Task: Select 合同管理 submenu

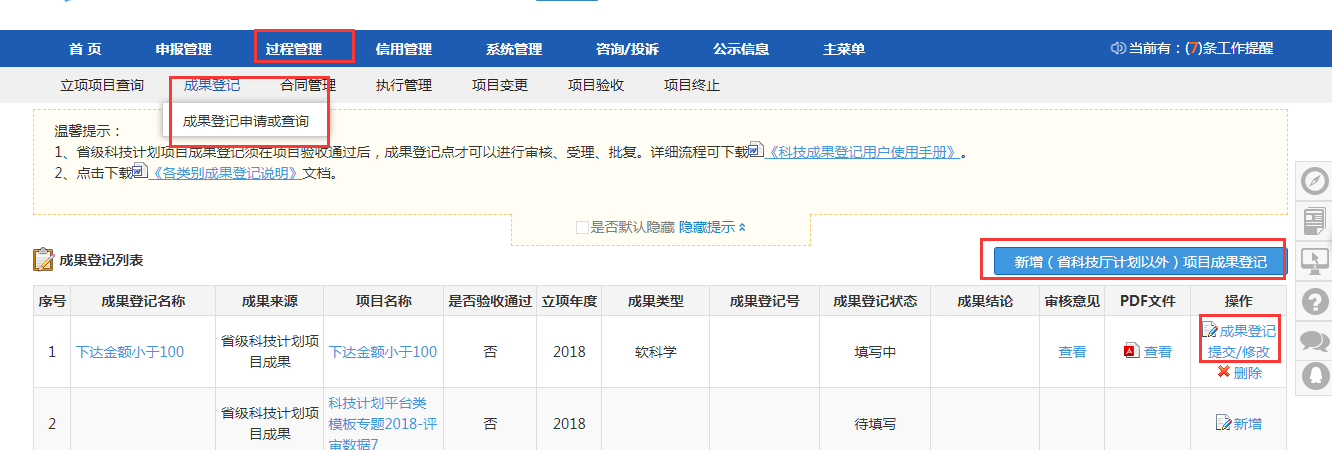Action: click(x=308, y=85)
